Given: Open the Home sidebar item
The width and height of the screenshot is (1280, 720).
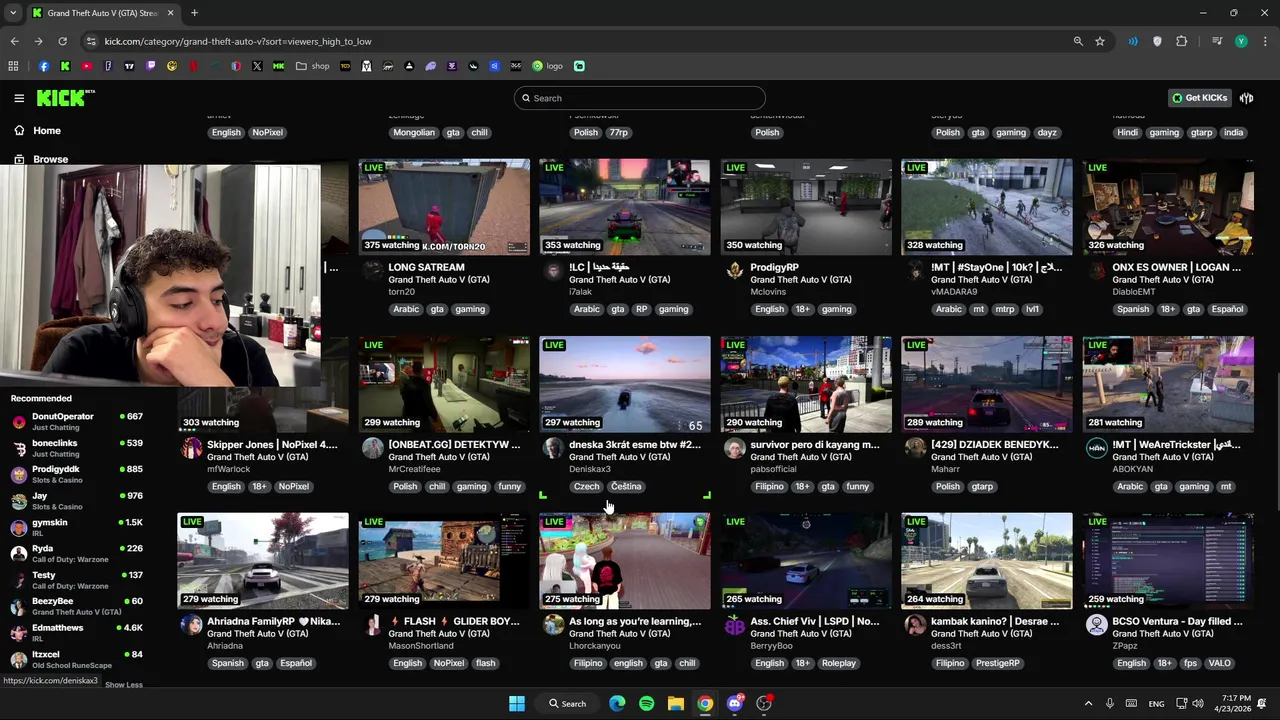Looking at the screenshot, I should pos(46,131).
